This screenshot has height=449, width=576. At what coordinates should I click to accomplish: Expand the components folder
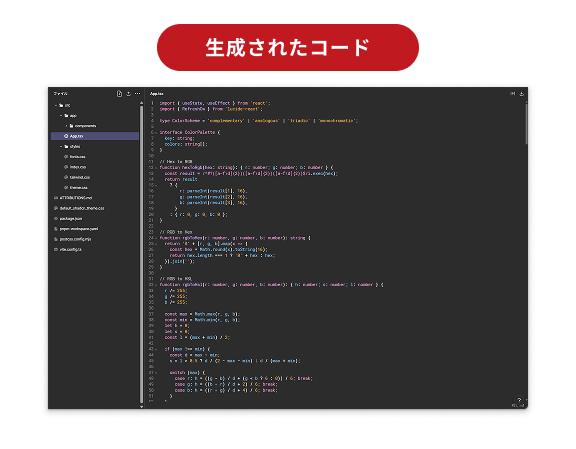[x=66, y=126]
